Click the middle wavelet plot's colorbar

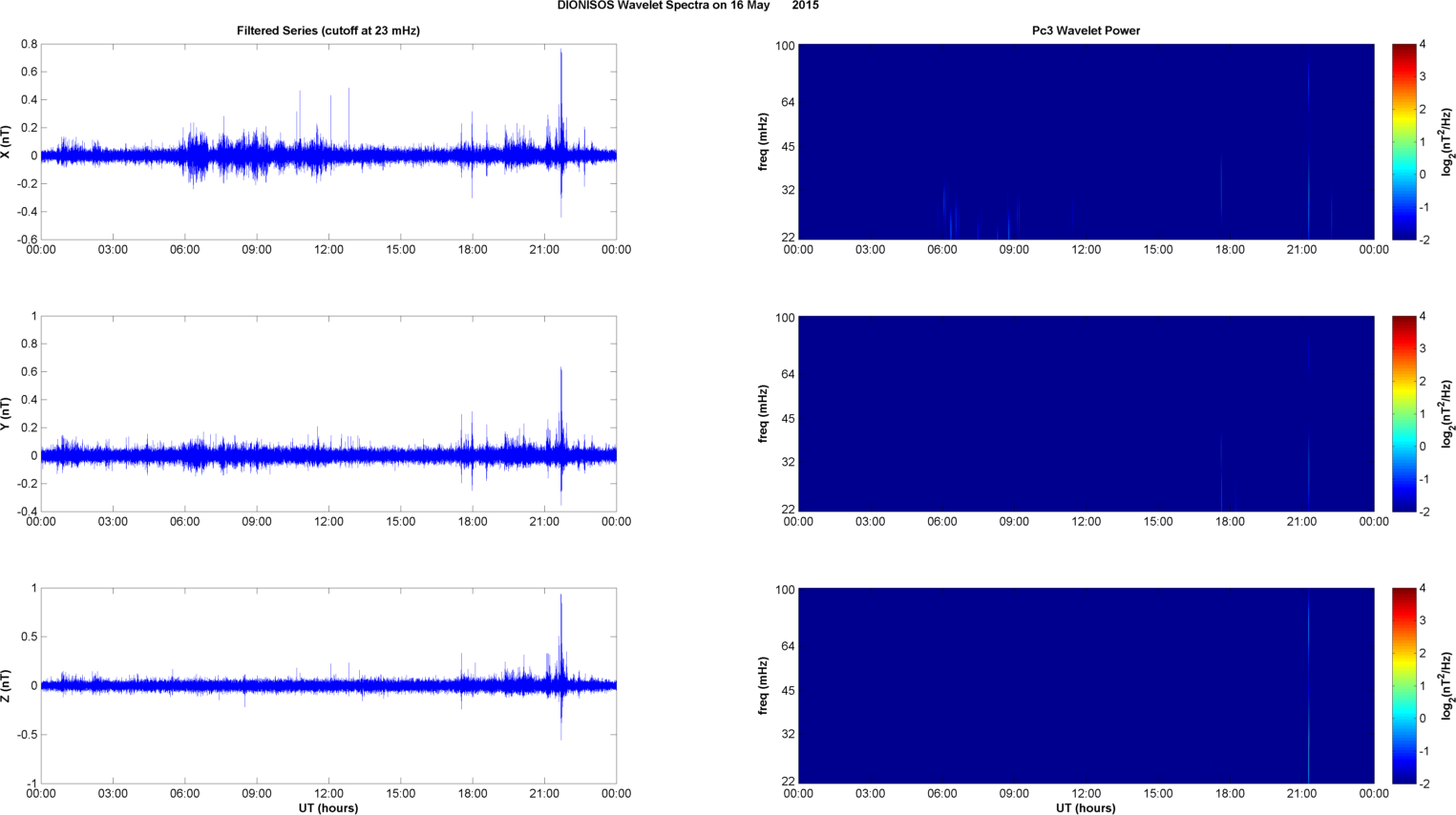[1403, 414]
